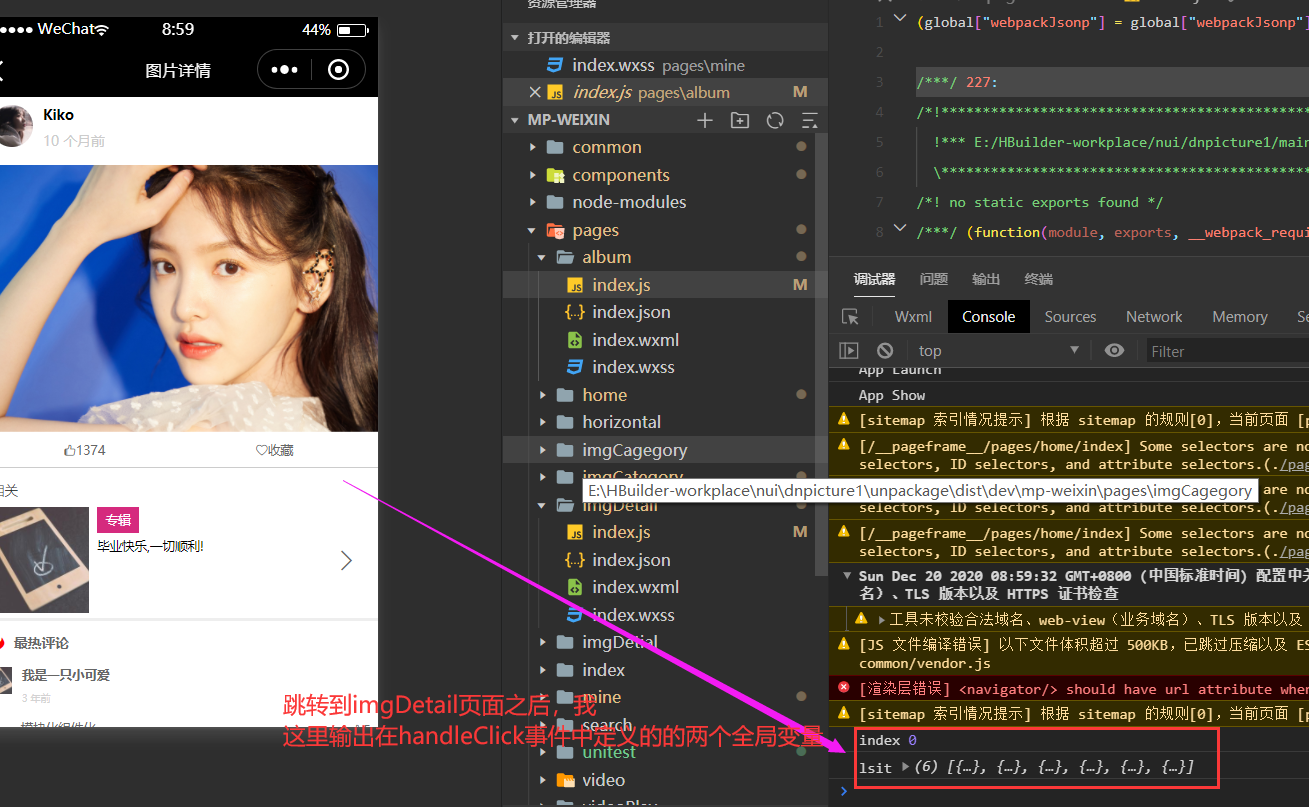This screenshot has width=1309, height=807.
Task: Refresh the MP-WEIXIN explorer tree
Action: coord(775,120)
